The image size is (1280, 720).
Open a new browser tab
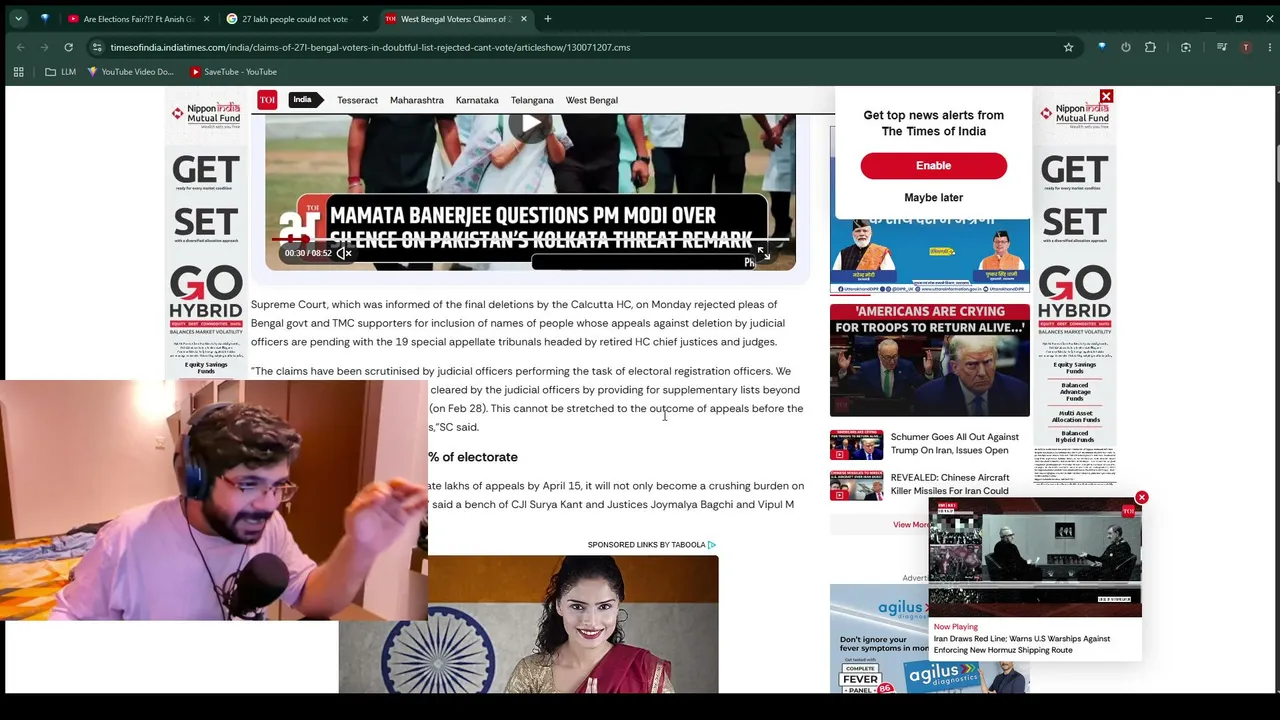click(x=548, y=19)
